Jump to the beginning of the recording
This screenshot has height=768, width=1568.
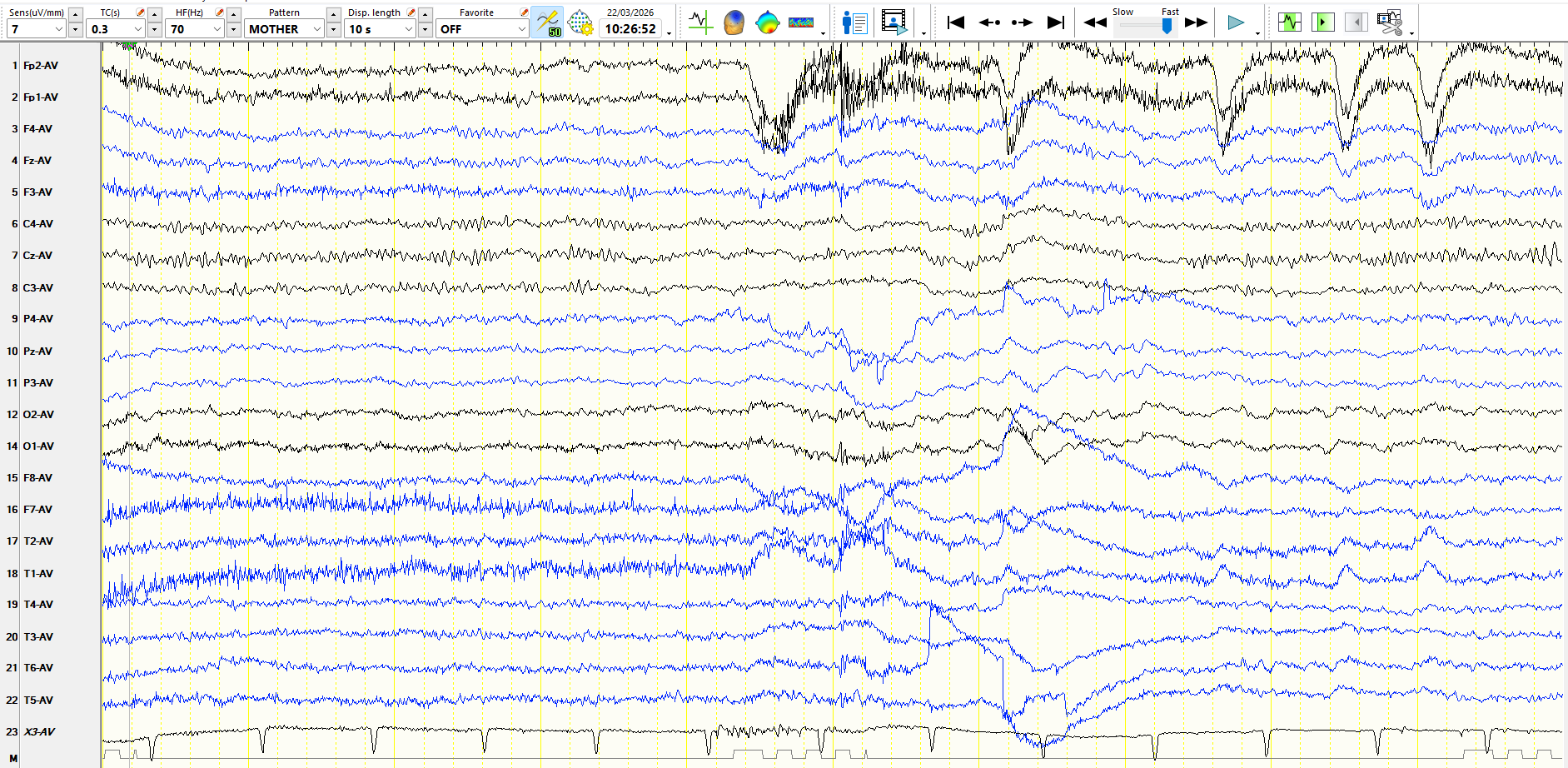pyautogui.click(x=956, y=22)
